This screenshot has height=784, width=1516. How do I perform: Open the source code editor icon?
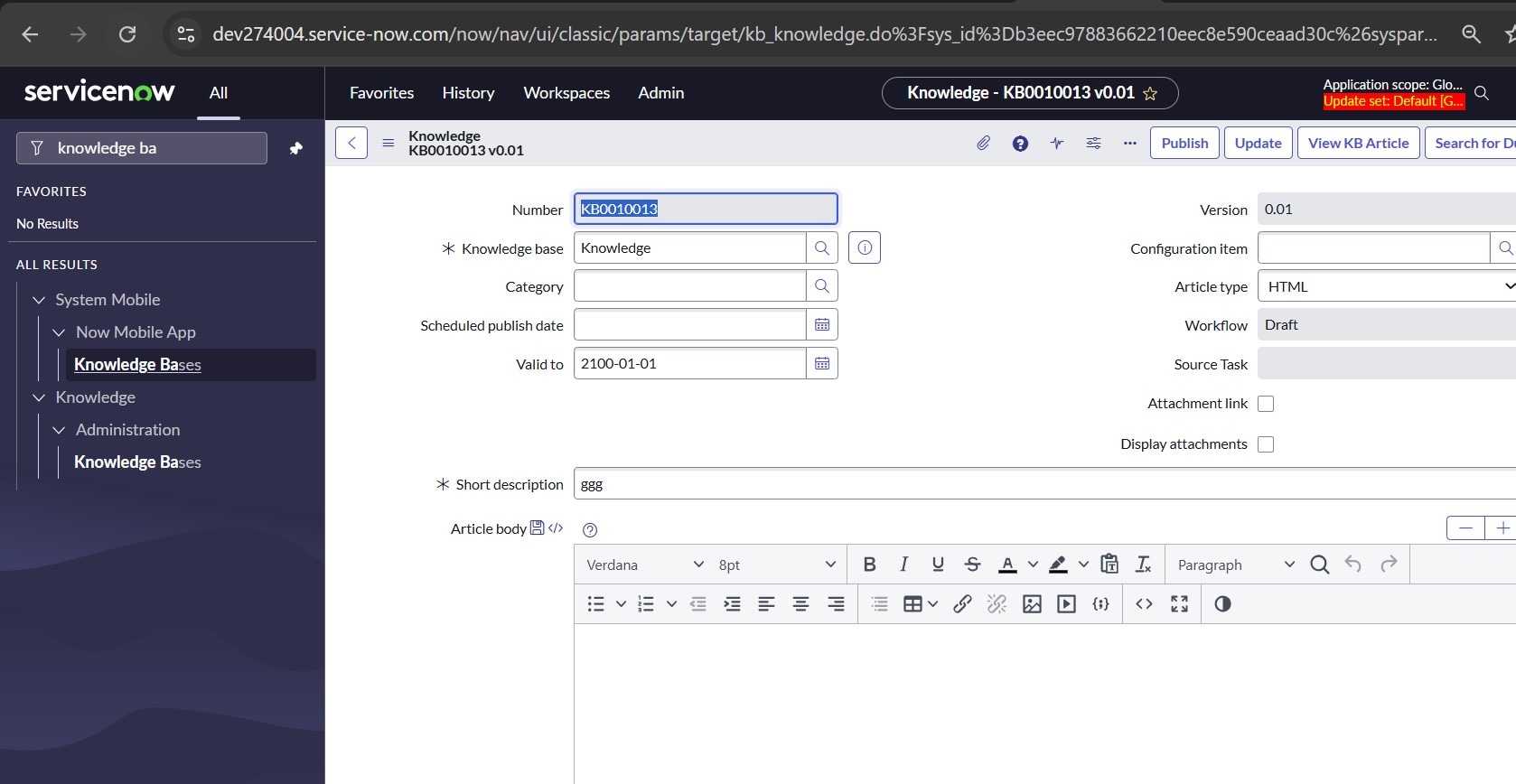1144,604
